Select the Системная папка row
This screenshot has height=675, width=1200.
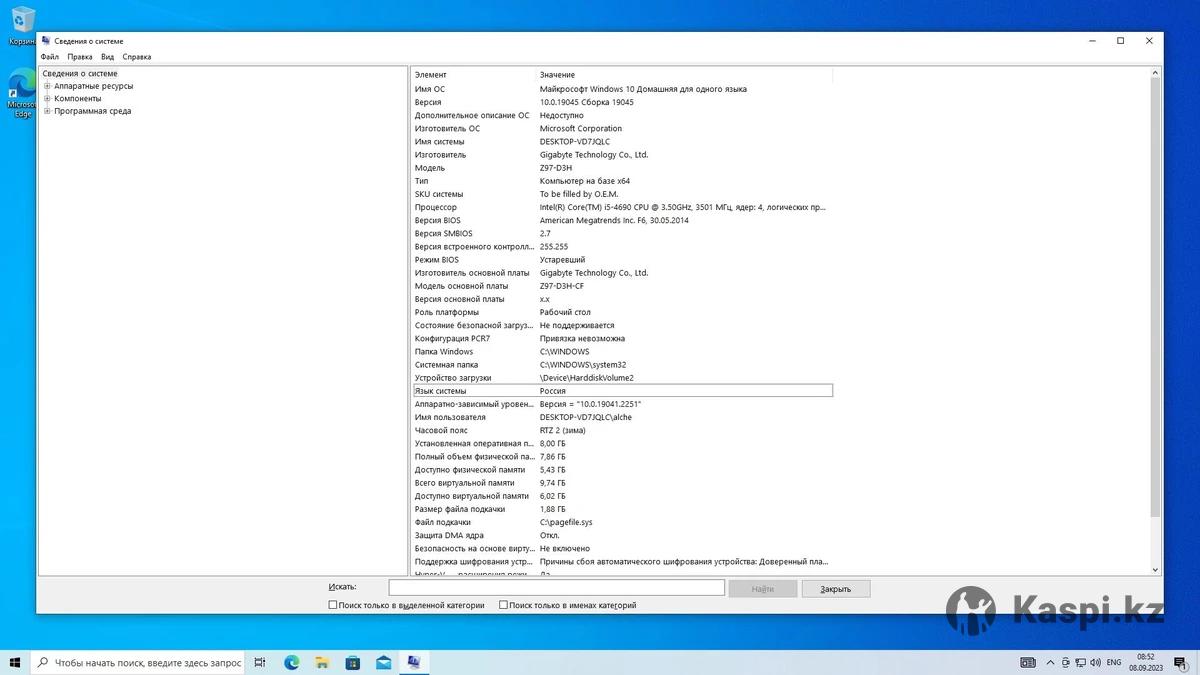click(622, 365)
